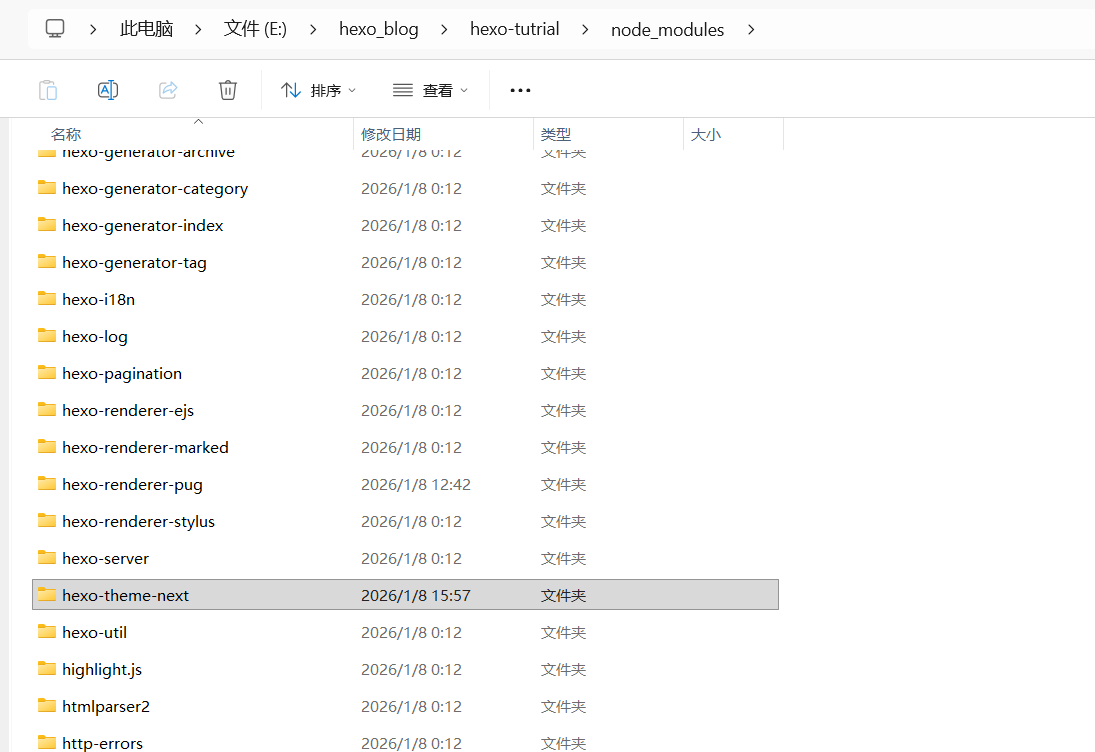The height and width of the screenshot is (752, 1095).
Task: Open the three-dot more options menu
Action: click(520, 90)
